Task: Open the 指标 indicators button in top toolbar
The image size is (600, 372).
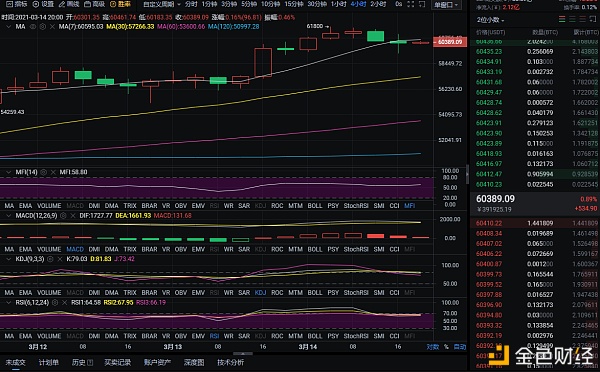Action: coord(16,4)
